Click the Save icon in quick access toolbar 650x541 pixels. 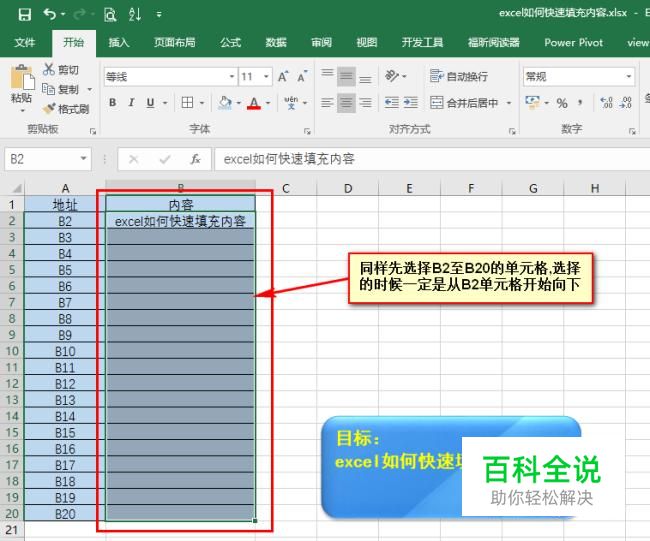coord(24,15)
